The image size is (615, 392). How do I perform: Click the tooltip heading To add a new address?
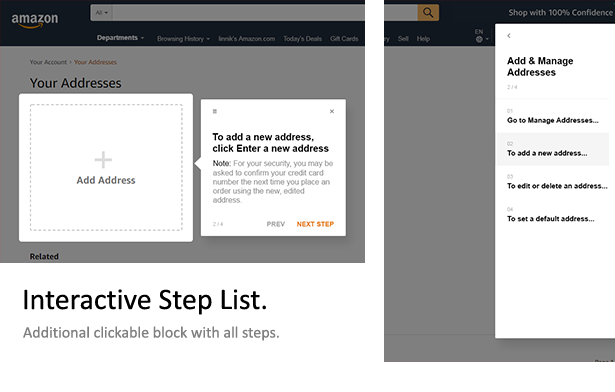click(271, 142)
